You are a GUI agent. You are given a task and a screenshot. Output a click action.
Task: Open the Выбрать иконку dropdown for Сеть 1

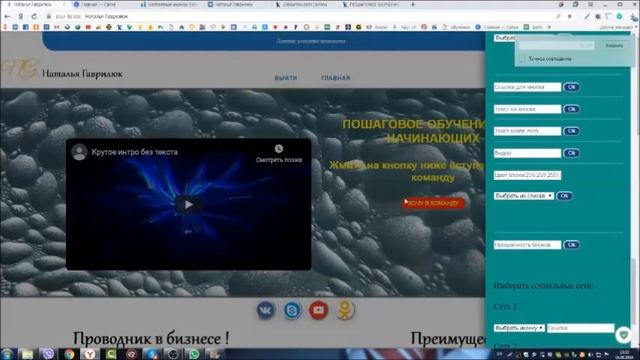pyautogui.click(x=519, y=328)
